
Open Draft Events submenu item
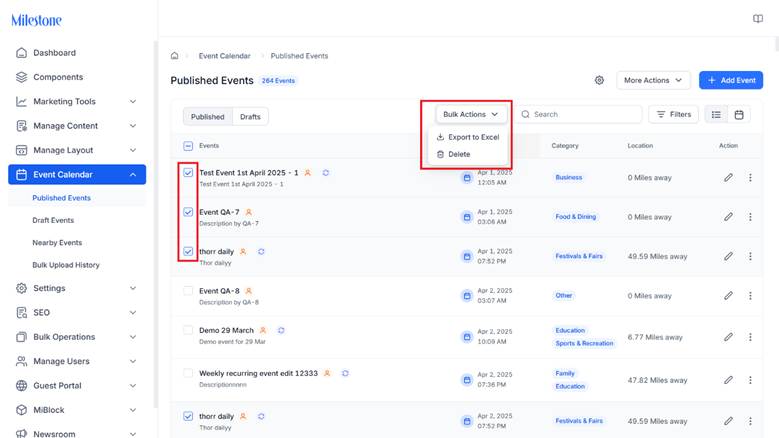(53, 220)
